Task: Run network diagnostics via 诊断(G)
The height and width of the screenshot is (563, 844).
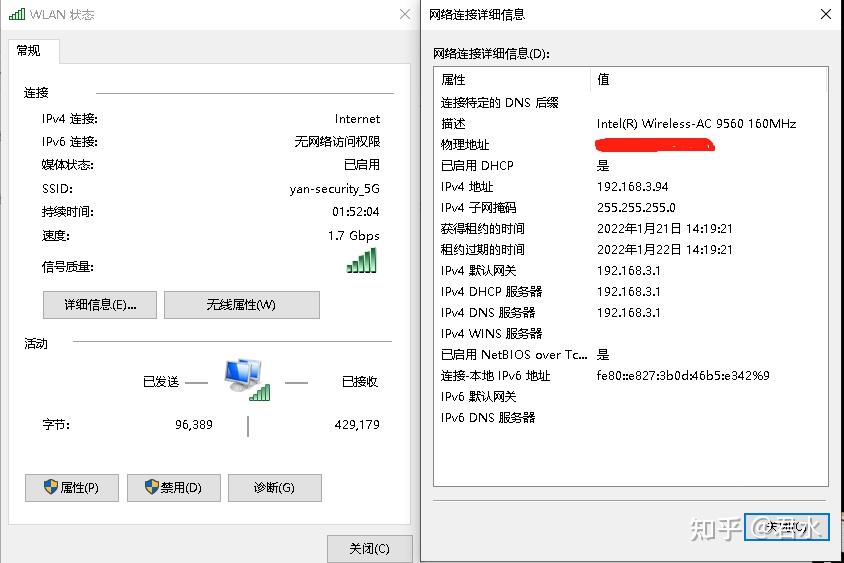Action: tap(275, 488)
